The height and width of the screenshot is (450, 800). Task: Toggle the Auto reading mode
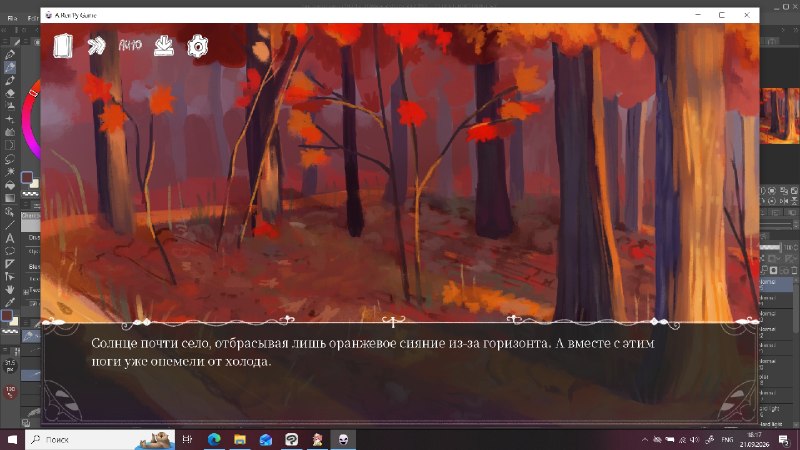coord(130,45)
